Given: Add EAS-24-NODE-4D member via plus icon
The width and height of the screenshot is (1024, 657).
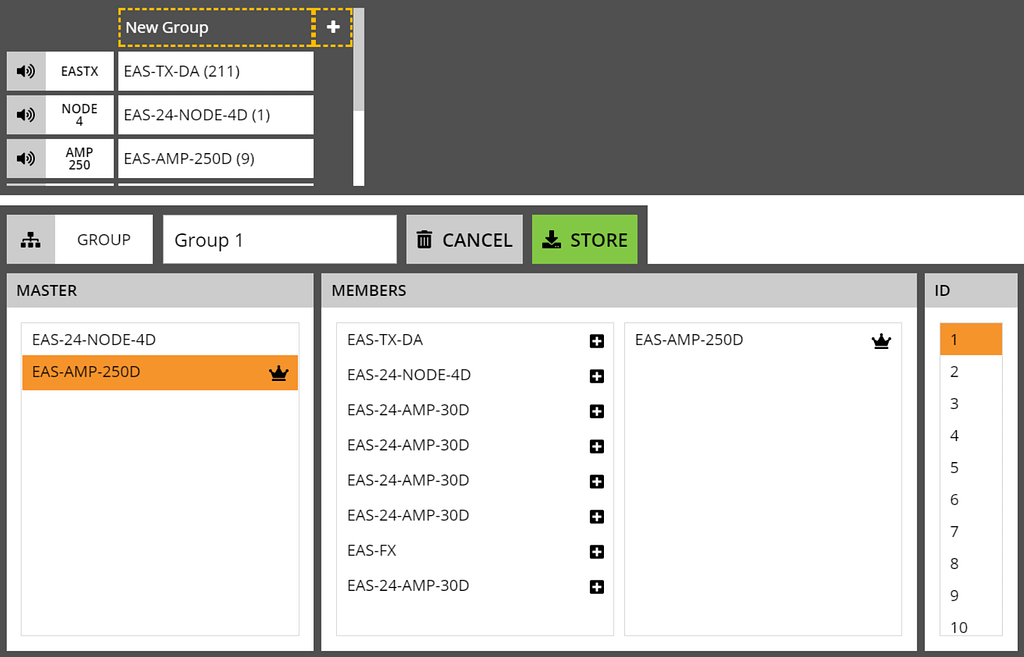Looking at the screenshot, I should click(596, 376).
